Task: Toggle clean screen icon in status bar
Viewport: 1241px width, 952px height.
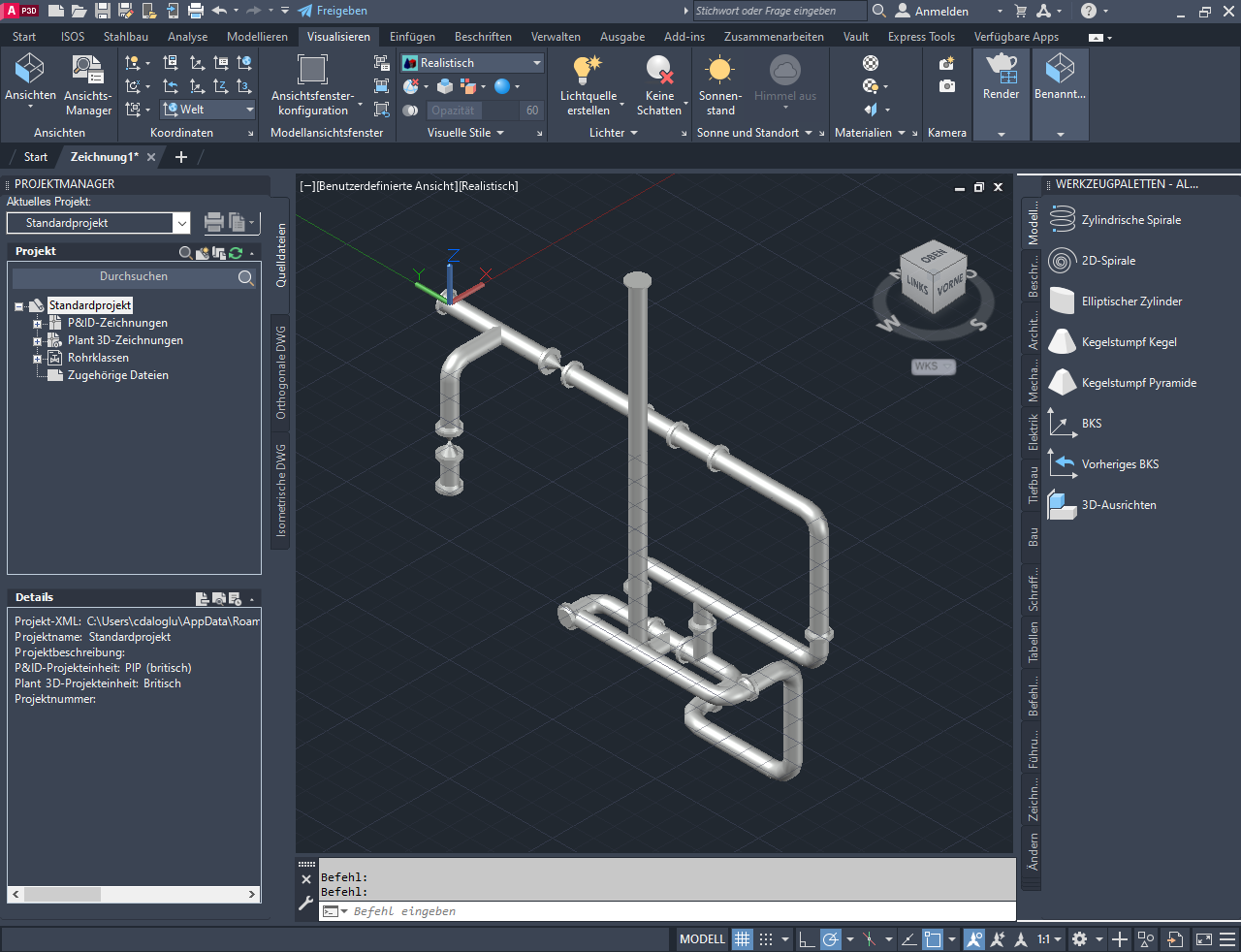Action: pyautogui.click(x=1204, y=939)
